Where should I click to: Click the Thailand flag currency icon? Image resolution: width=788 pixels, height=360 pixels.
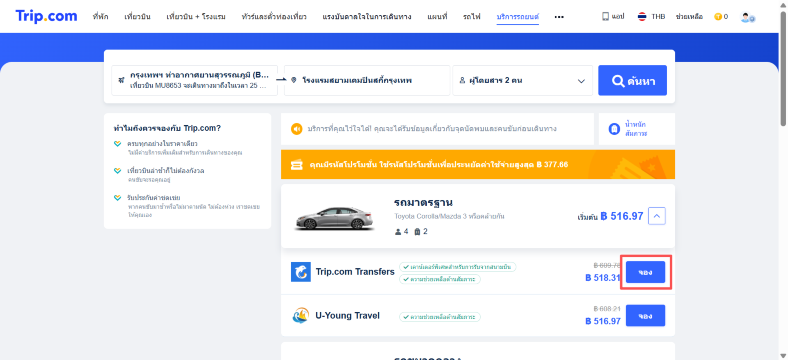coord(642,17)
